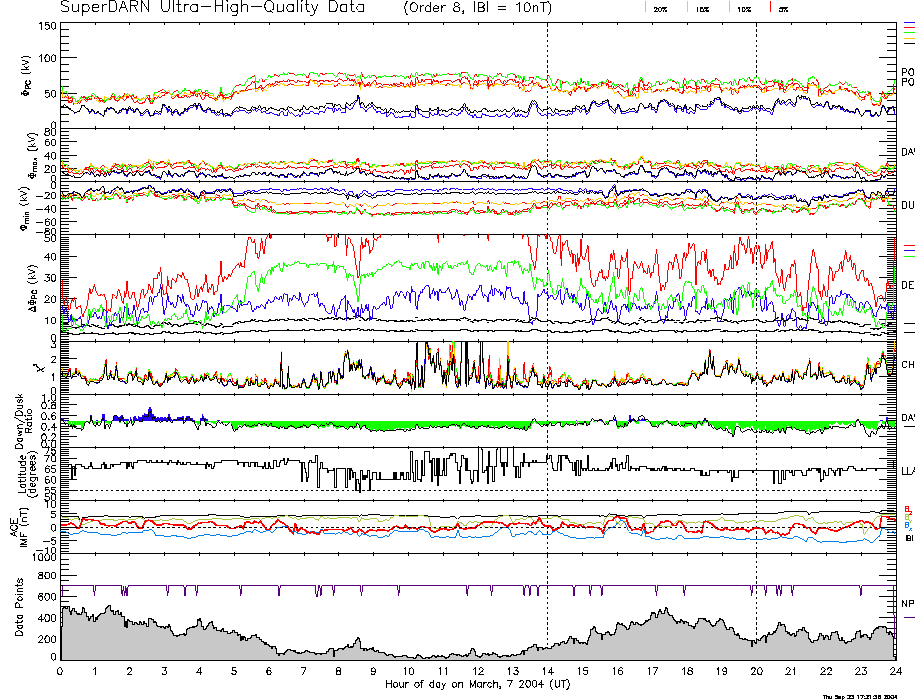The image size is (915, 700).
Task: Click the dashed vertical marker at hour 14
Action: coord(547,341)
